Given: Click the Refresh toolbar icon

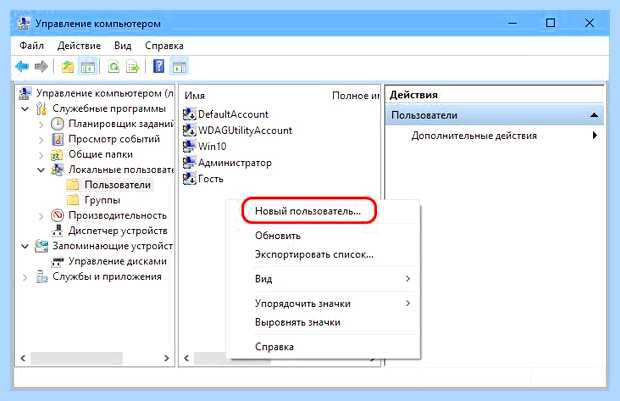Looking at the screenshot, I should (113, 66).
